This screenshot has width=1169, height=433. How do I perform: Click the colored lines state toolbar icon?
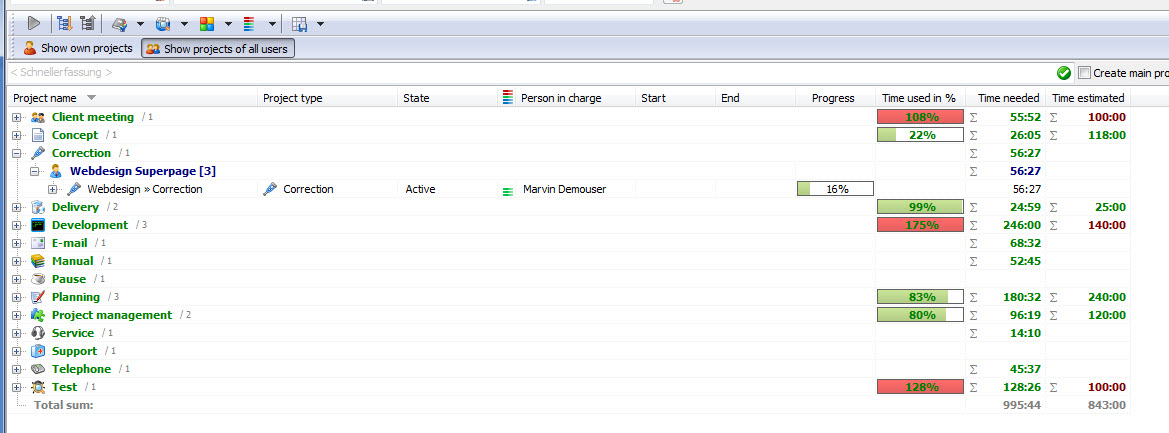tap(250, 23)
